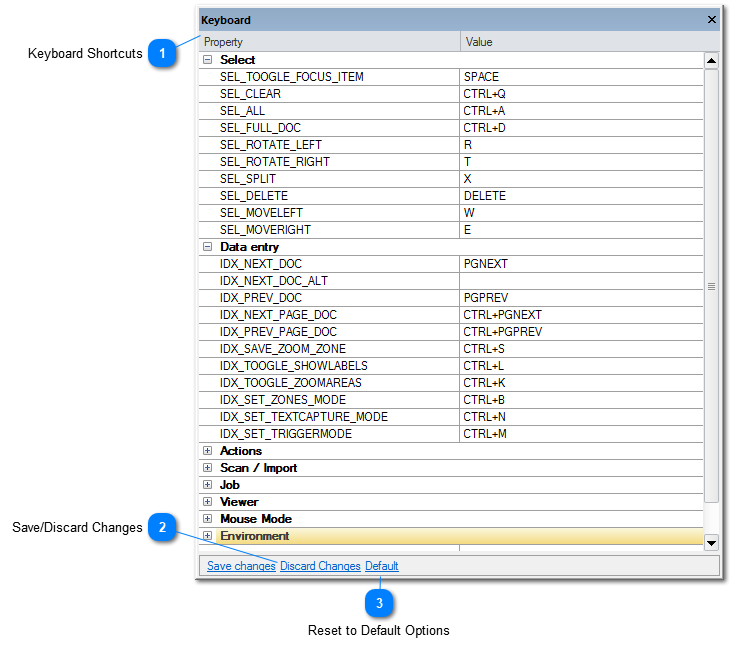Expand the Scan / Import category
The width and height of the screenshot is (733, 654).
pyautogui.click(x=208, y=468)
